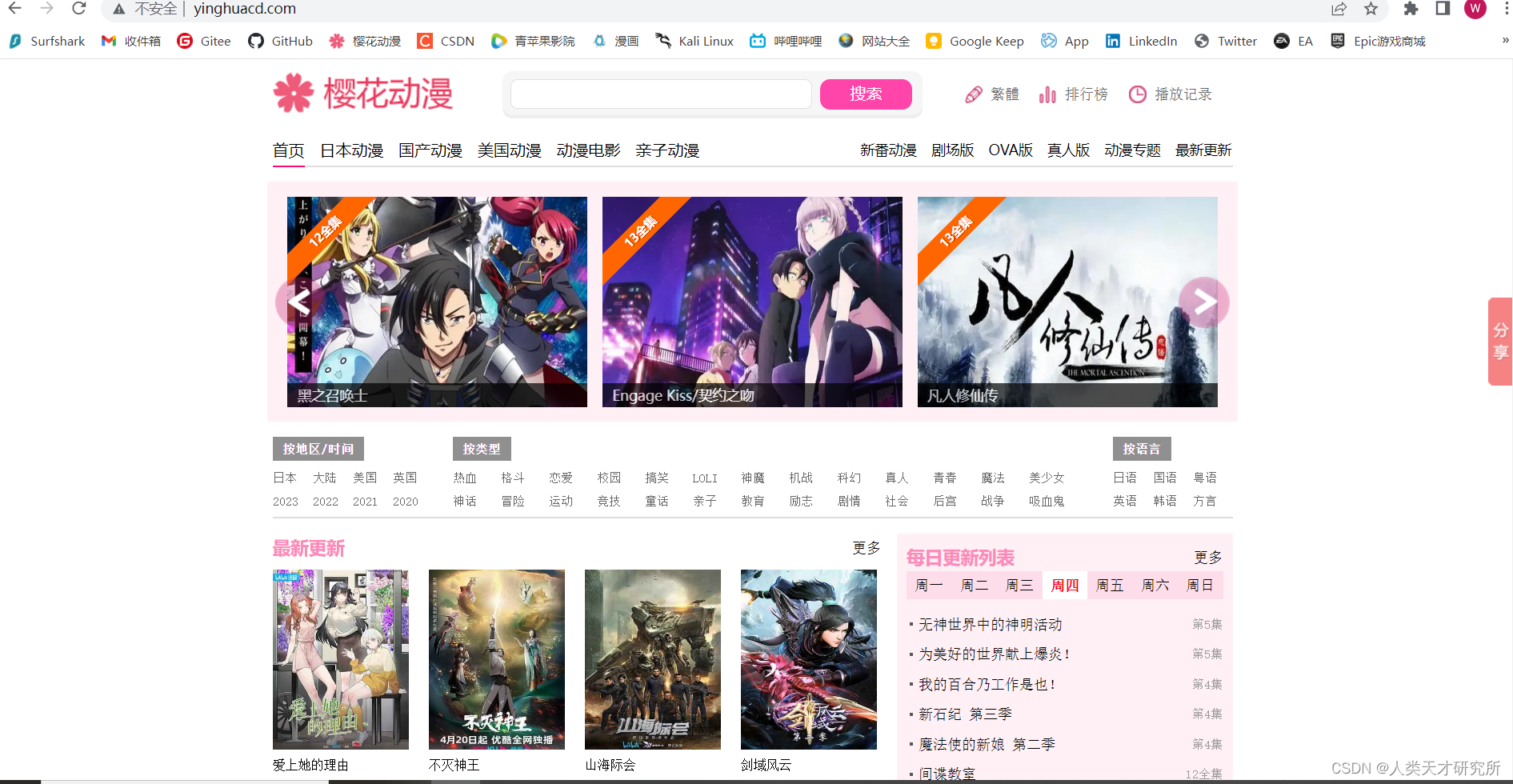The image size is (1513, 784).
Task: Click the 樱花动漫 site logo
Action: click(x=363, y=94)
